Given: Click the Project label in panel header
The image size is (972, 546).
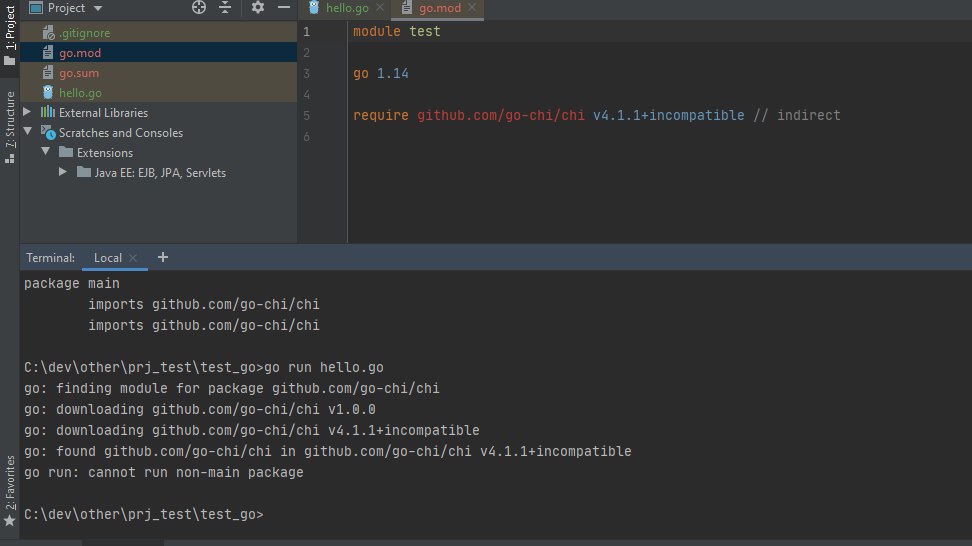Looking at the screenshot, I should 66,8.
